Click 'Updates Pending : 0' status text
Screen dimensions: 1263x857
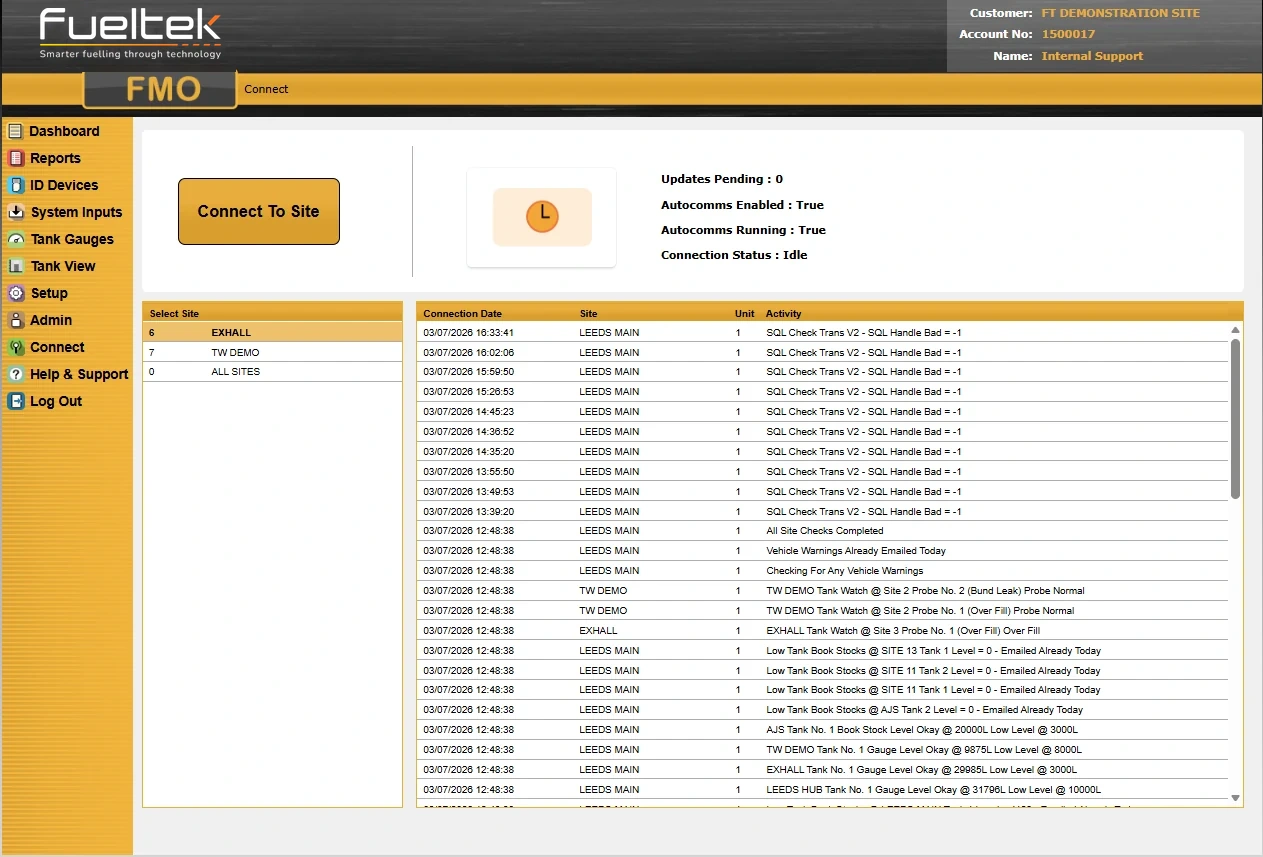[722, 180]
